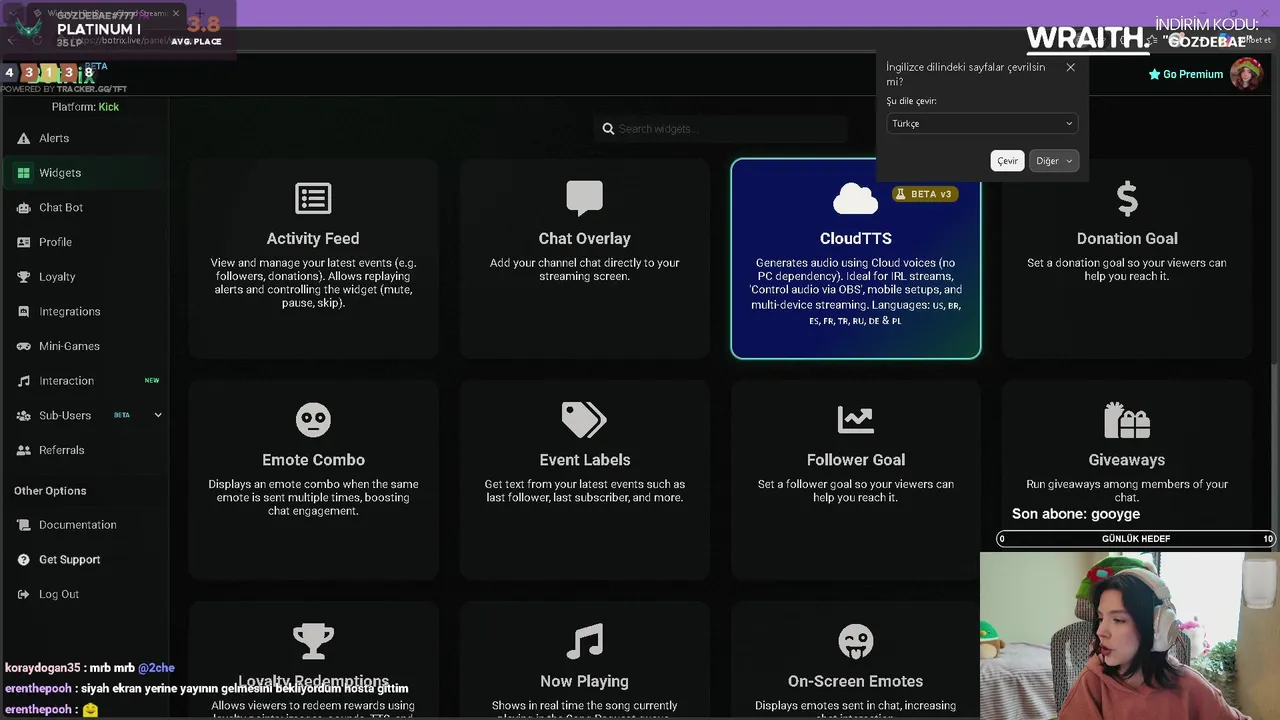The height and width of the screenshot is (720, 1280).
Task: Click the Log Out link
Action: pos(85,594)
